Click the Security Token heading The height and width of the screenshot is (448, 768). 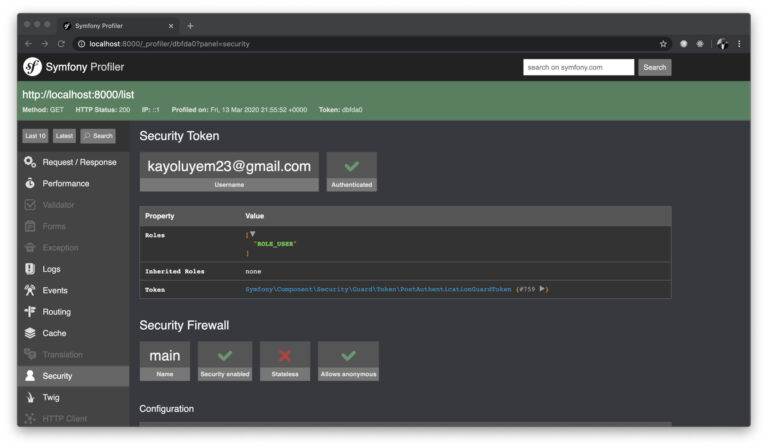coord(179,136)
